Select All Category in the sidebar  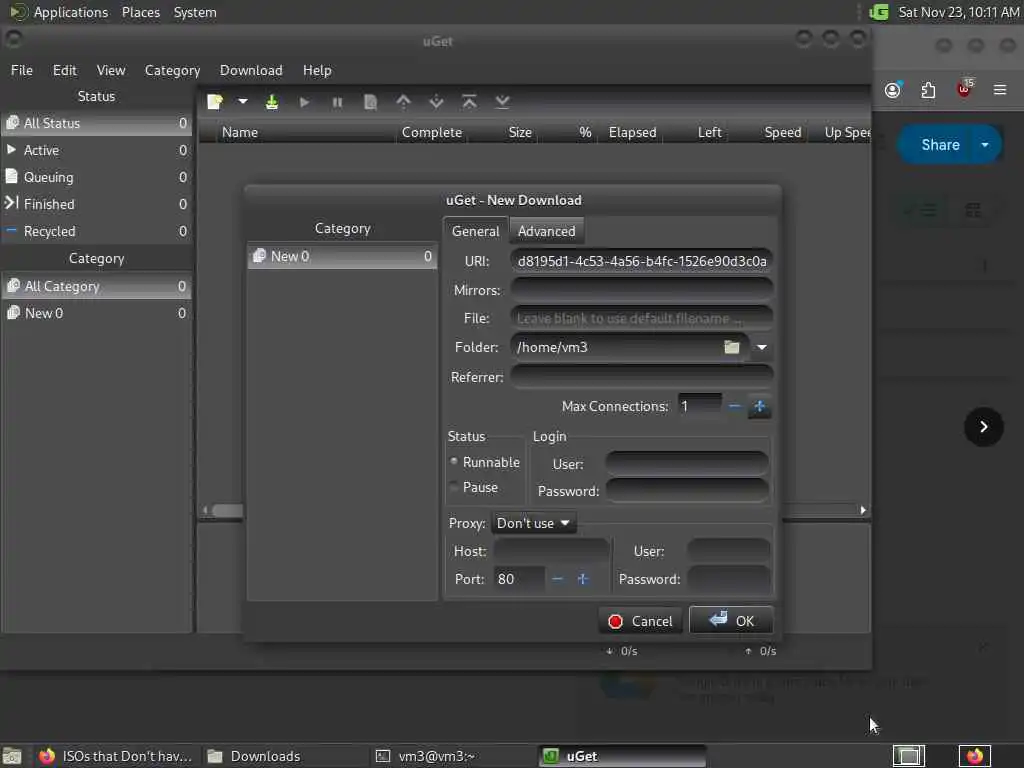[97, 286]
